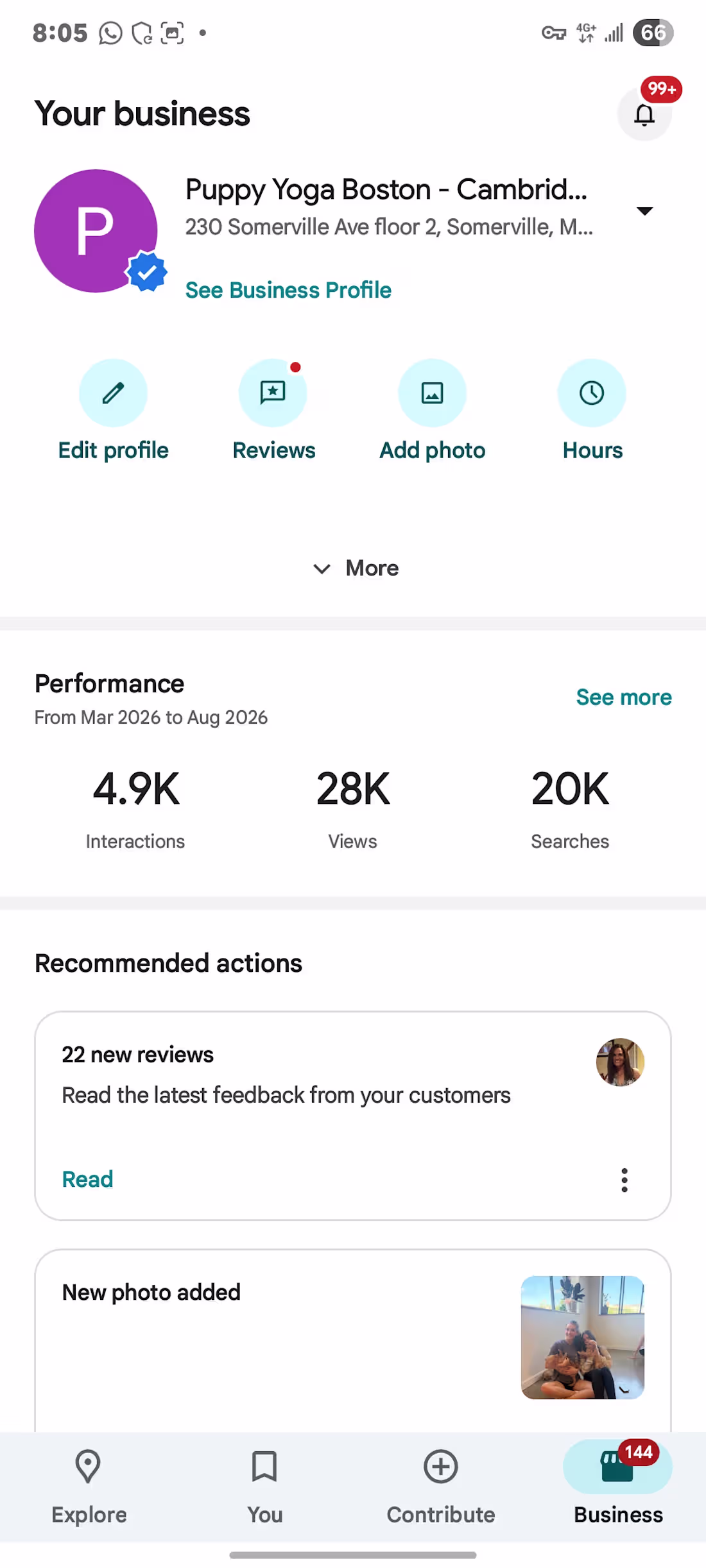
Task: Tap the Contribute plus icon
Action: coord(441,1467)
